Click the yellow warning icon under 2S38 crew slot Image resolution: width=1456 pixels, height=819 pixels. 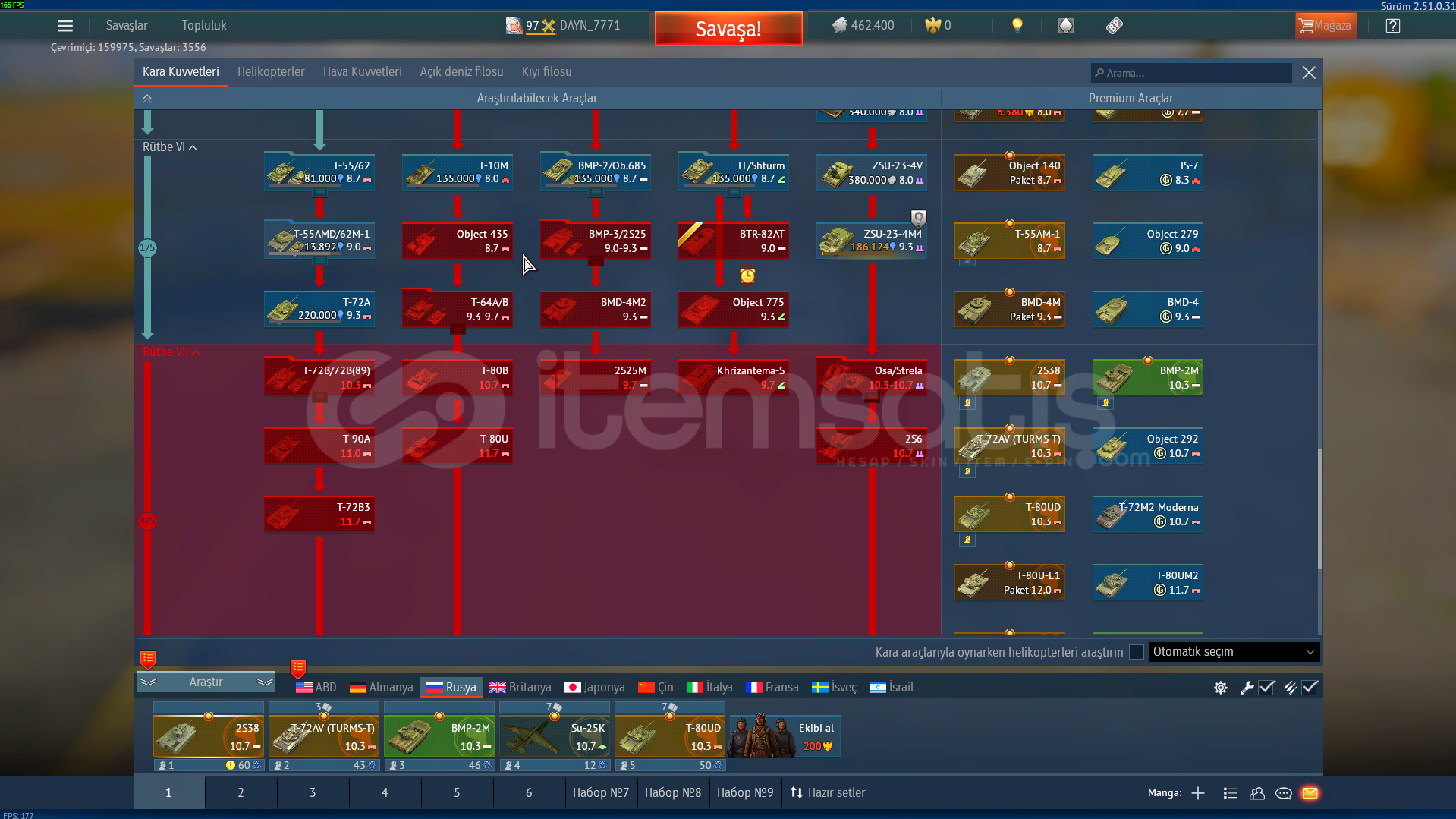(231, 765)
